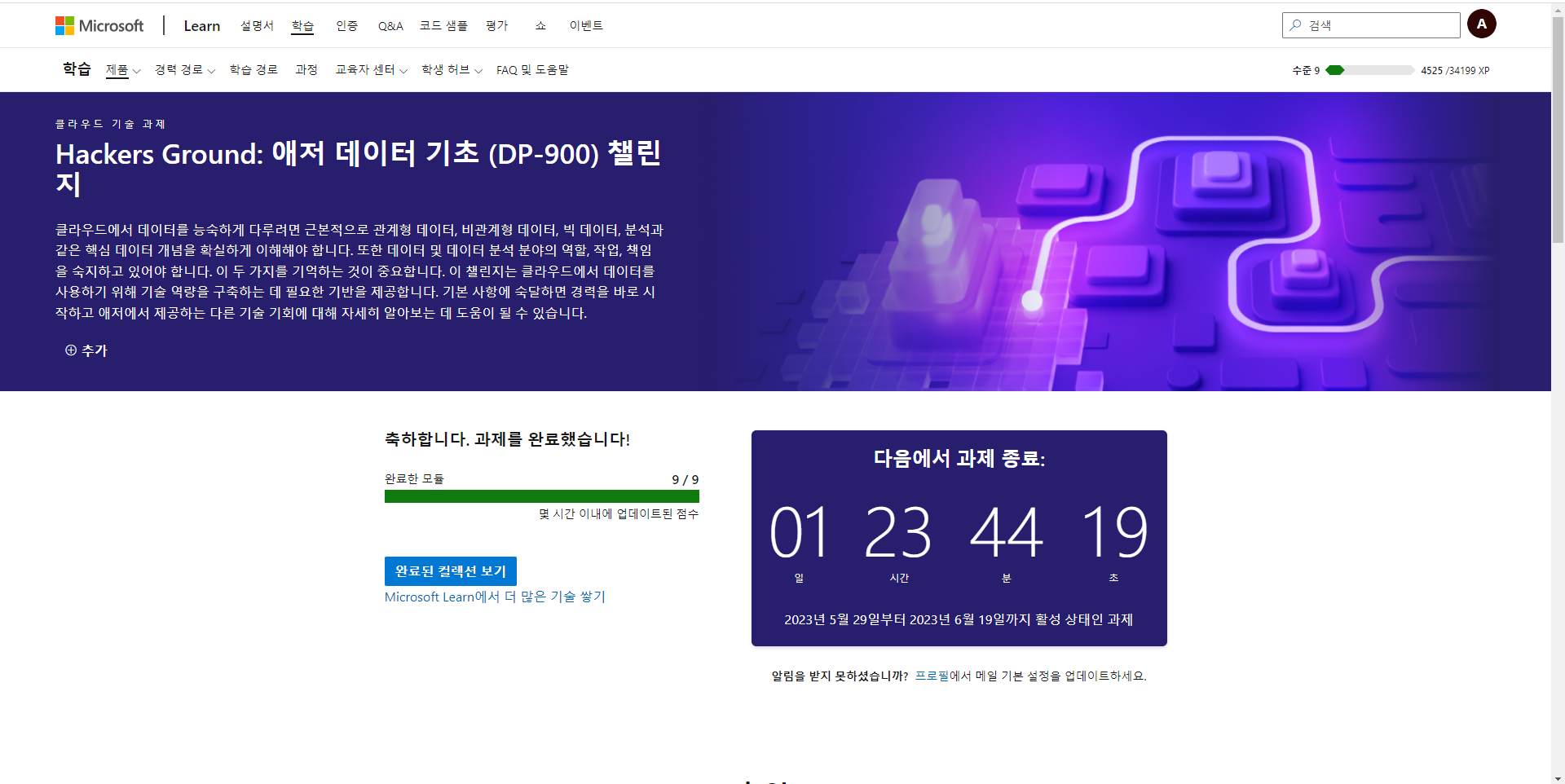Select the Learn home logo
Viewport: 1565px width, 784px height.
click(x=201, y=25)
